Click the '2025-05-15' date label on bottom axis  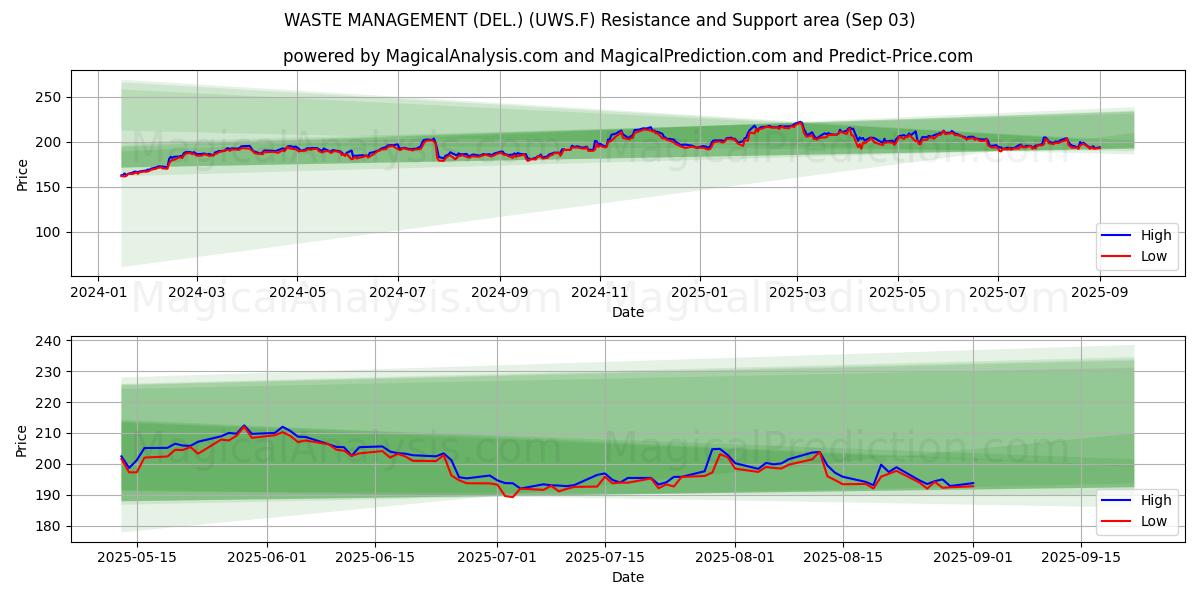[x=137, y=558]
